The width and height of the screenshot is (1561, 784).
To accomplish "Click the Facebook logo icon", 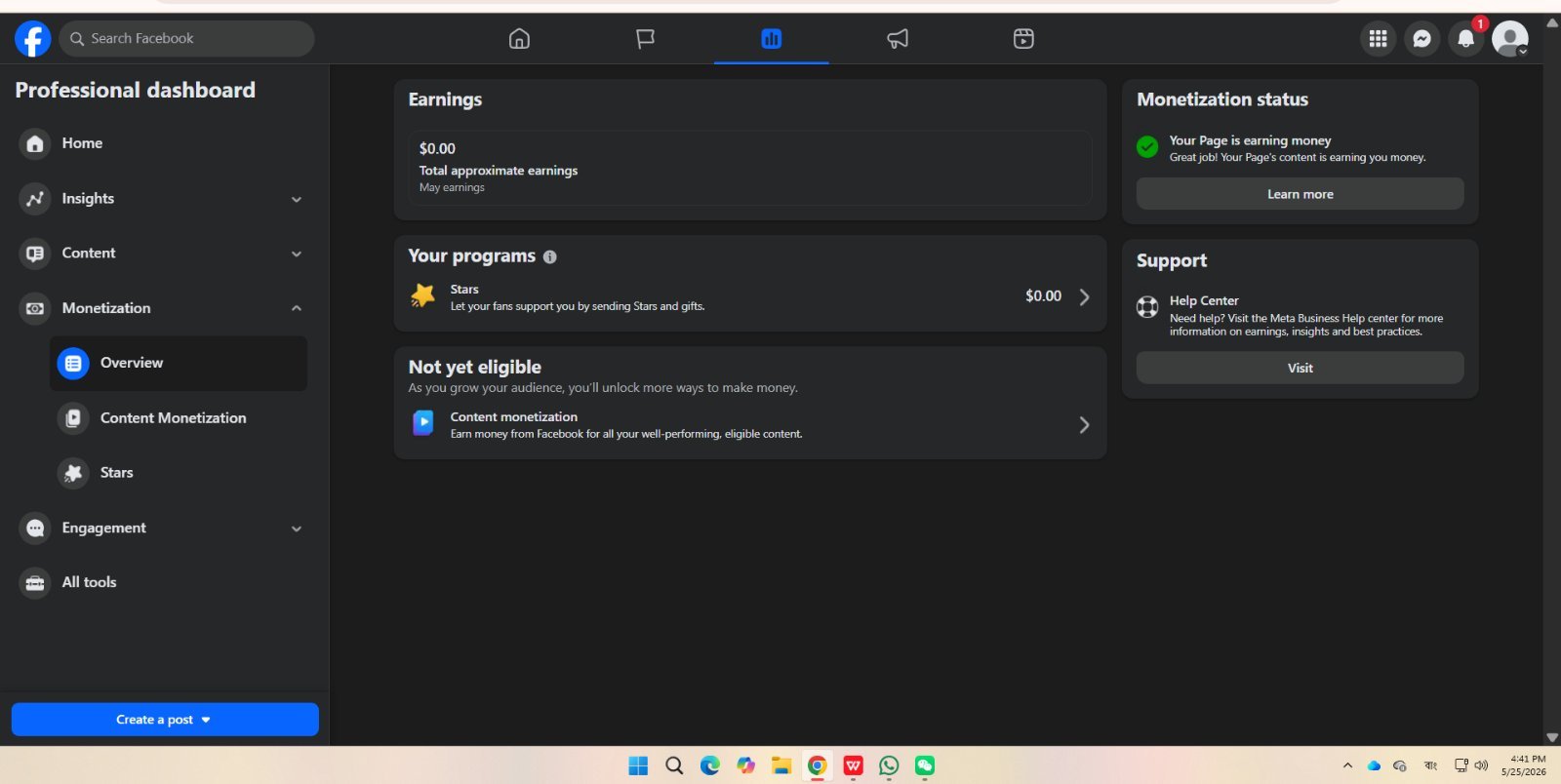I will click(x=32, y=39).
